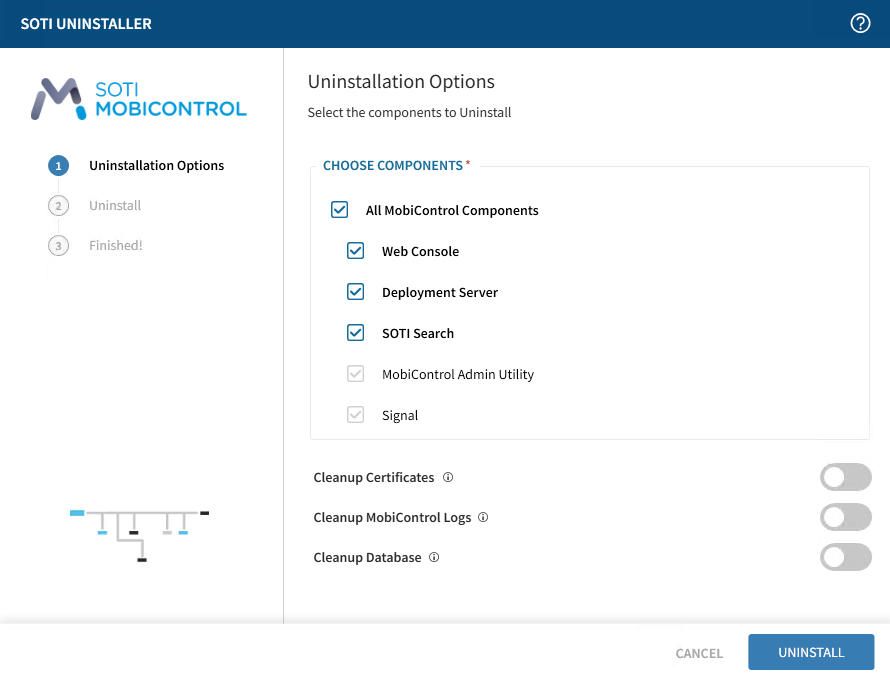Uncheck the Web Console checkbox

pyautogui.click(x=355, y=251)
